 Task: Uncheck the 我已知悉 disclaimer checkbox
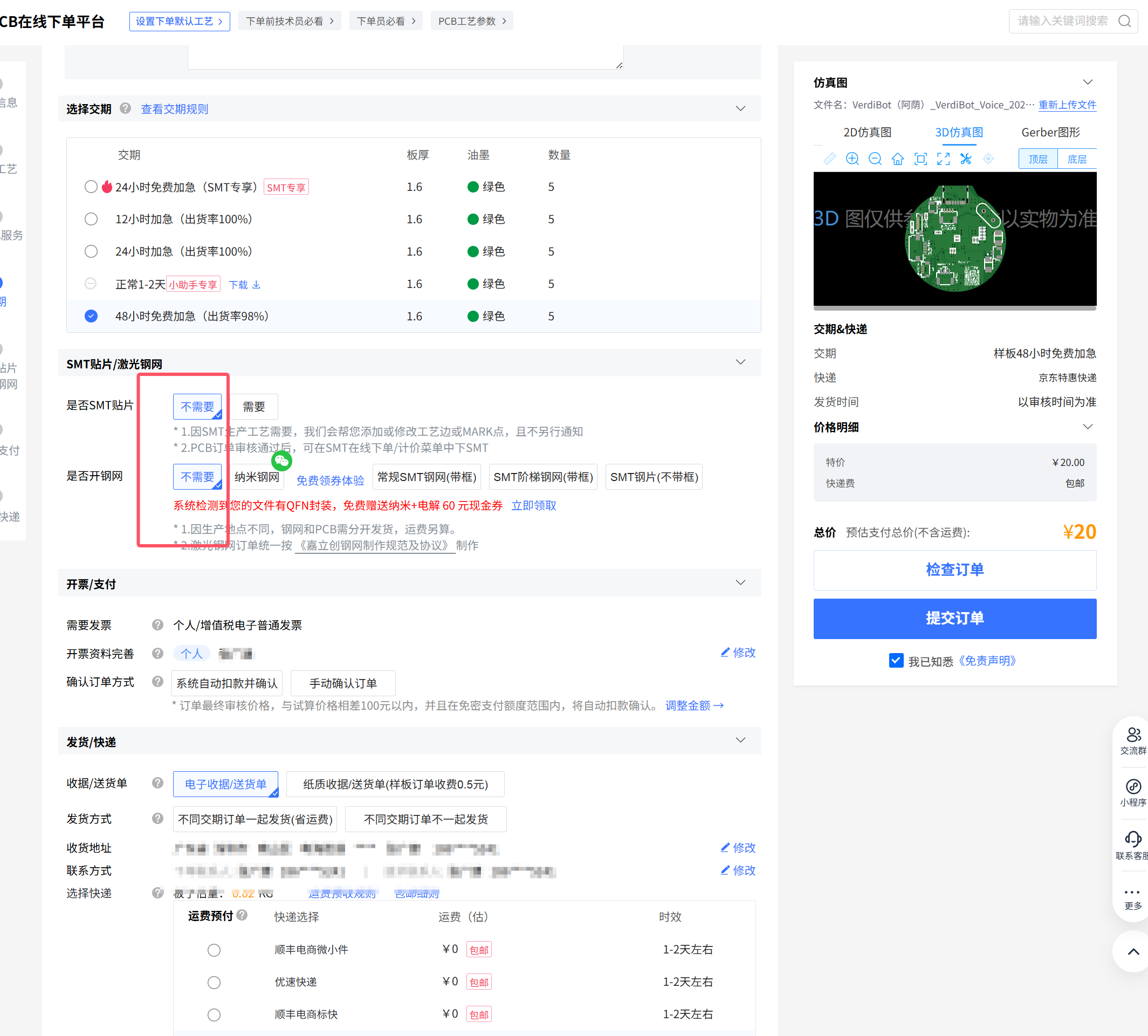click(896, 660)
